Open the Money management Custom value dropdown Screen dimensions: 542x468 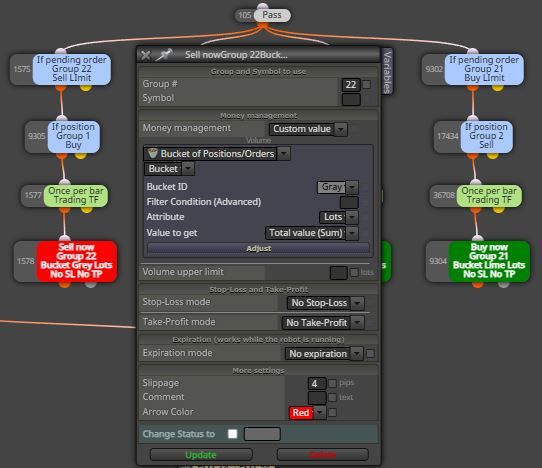click(308, 129)
